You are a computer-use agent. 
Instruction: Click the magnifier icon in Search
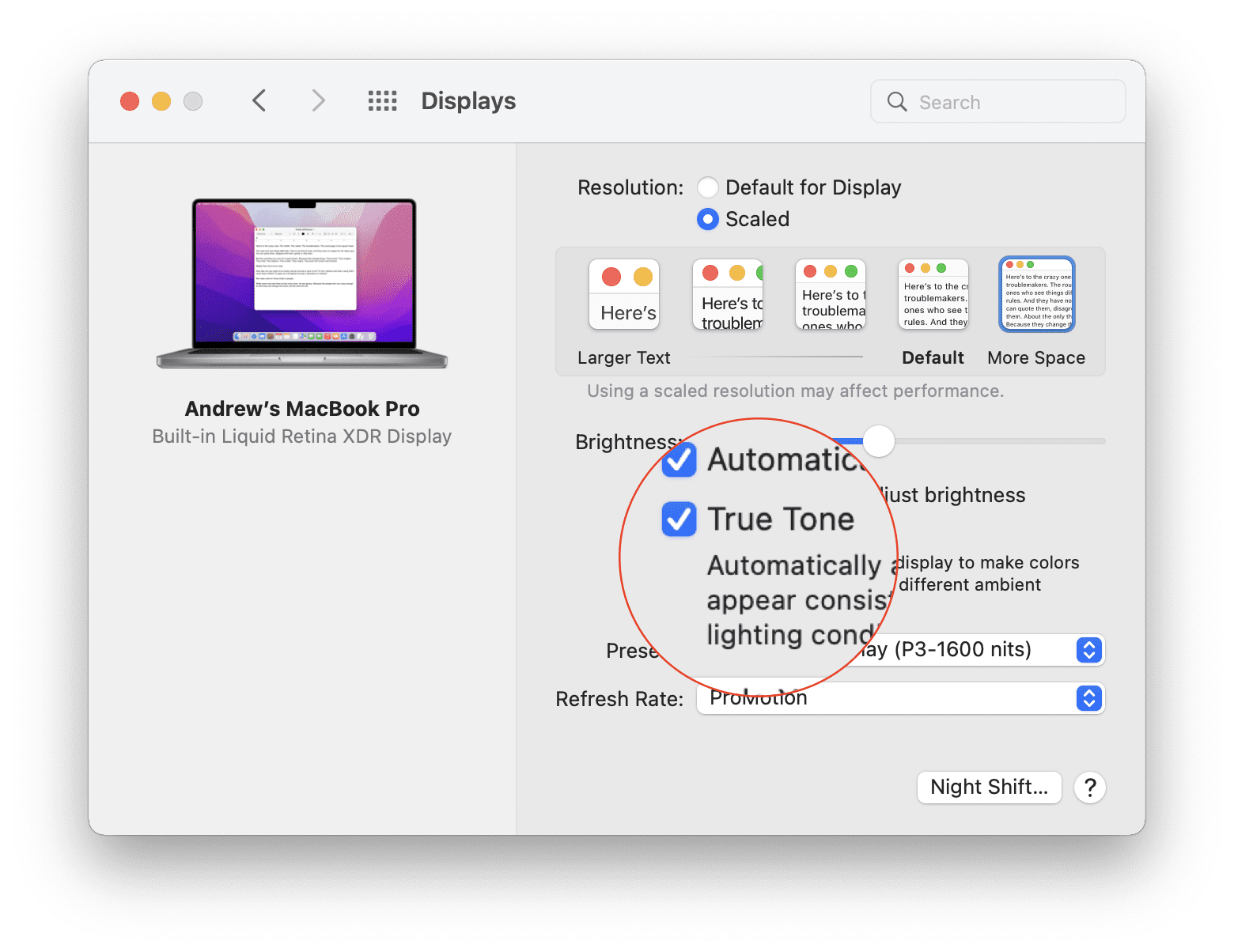pyautogui.click(x=897, y=101)
